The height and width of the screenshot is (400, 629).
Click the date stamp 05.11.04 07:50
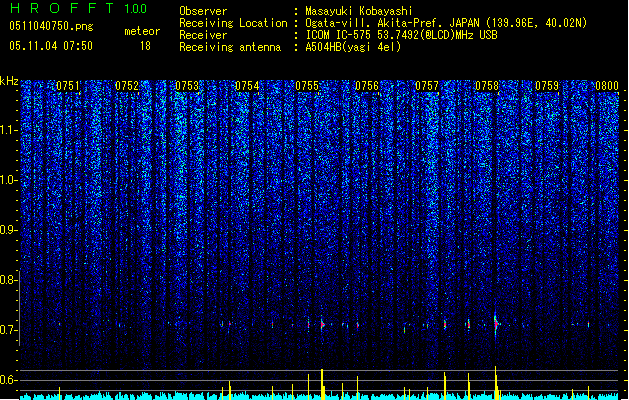tap(51, 46)
